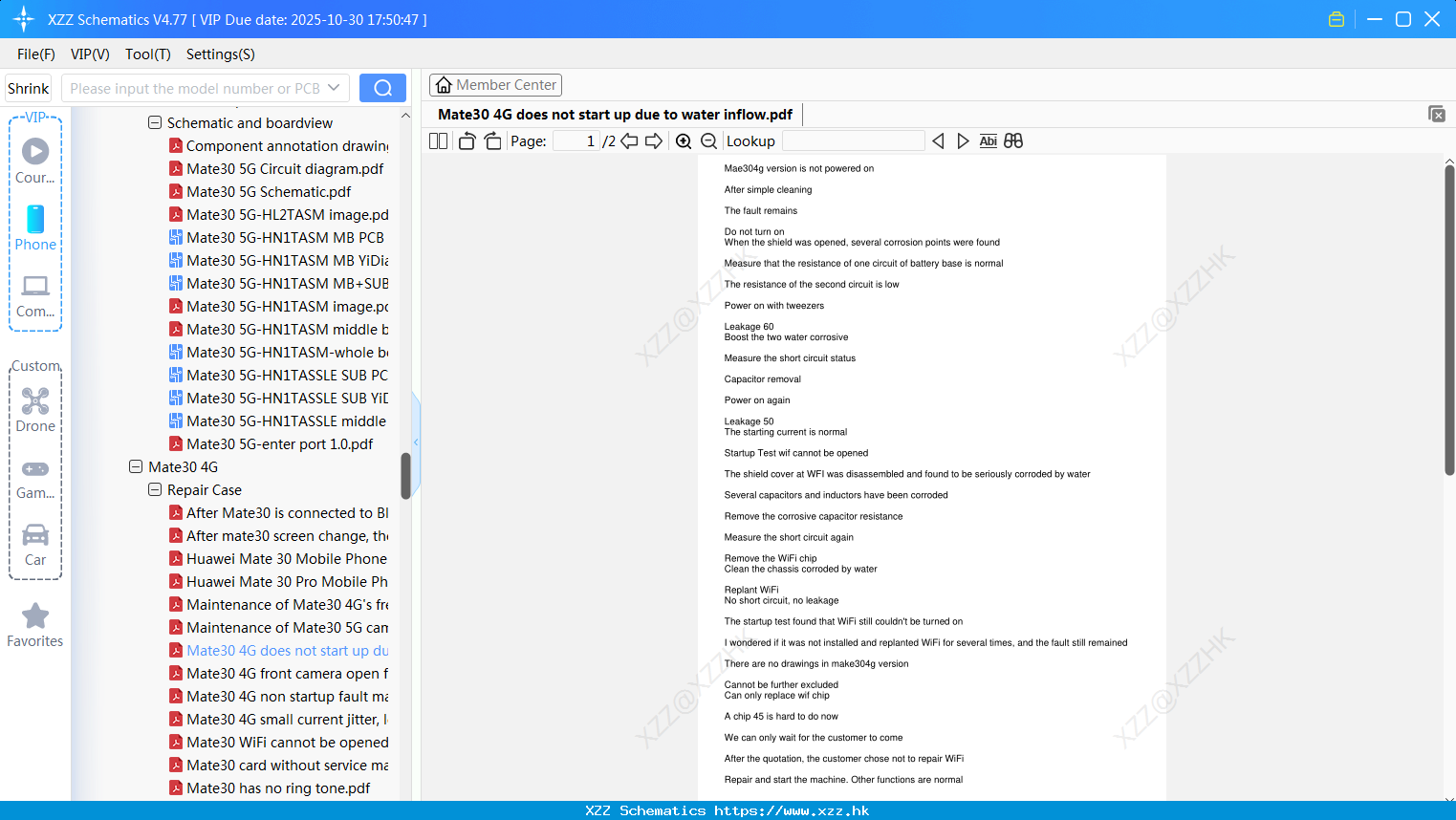Viewport: 1456px width, 820px height.
Task: Open Component annotation drawing file
Action: tap(279, 146)
